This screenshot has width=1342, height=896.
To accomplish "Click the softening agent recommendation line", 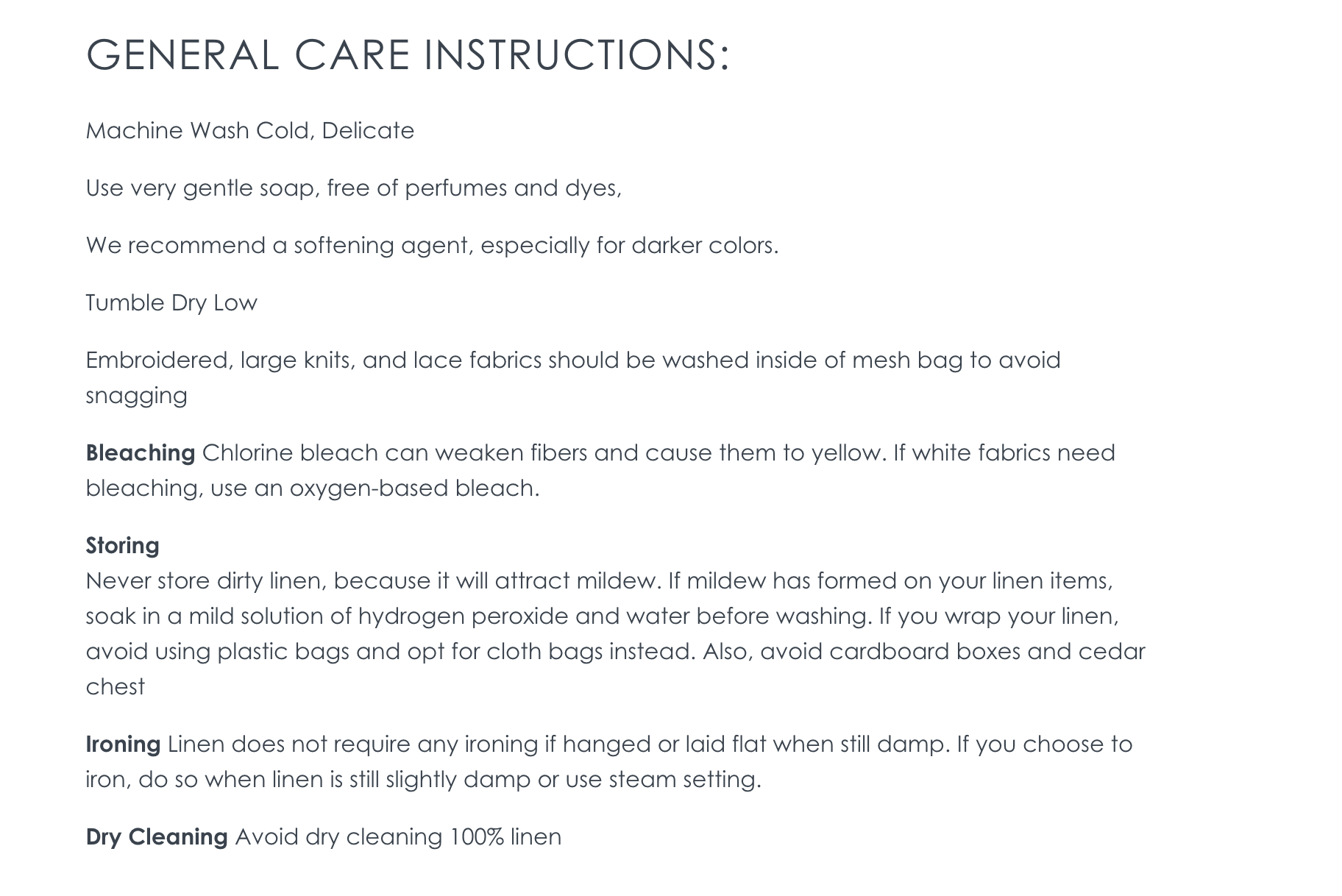I will 432,246.
